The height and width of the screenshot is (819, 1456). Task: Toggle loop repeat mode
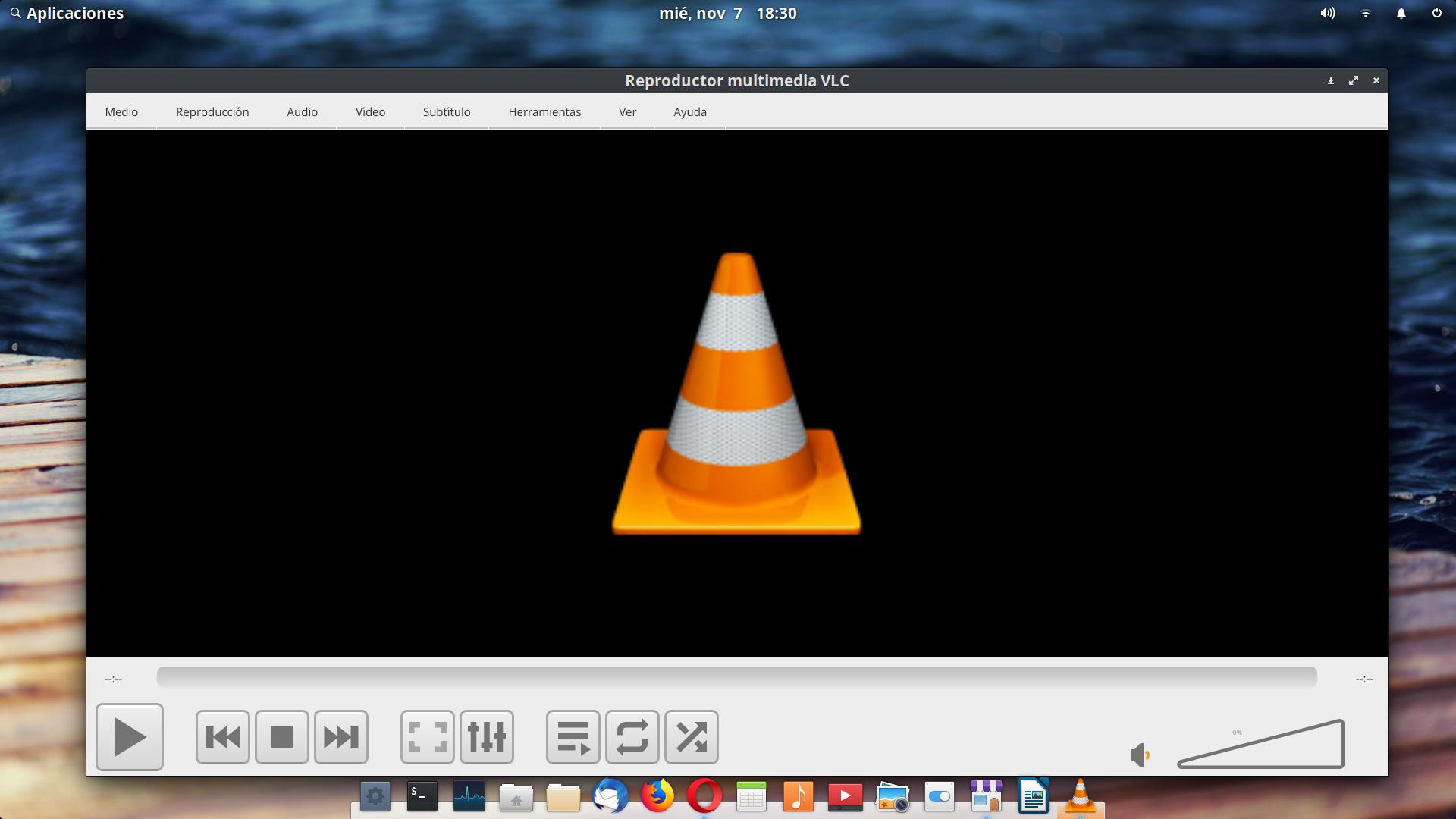(632, 737)
